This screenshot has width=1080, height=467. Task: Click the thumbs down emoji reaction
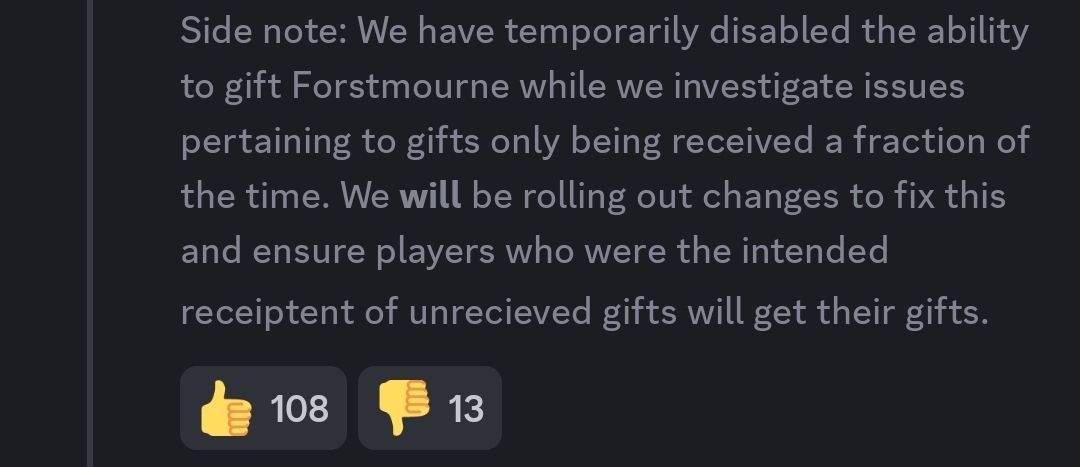point(430,408)
